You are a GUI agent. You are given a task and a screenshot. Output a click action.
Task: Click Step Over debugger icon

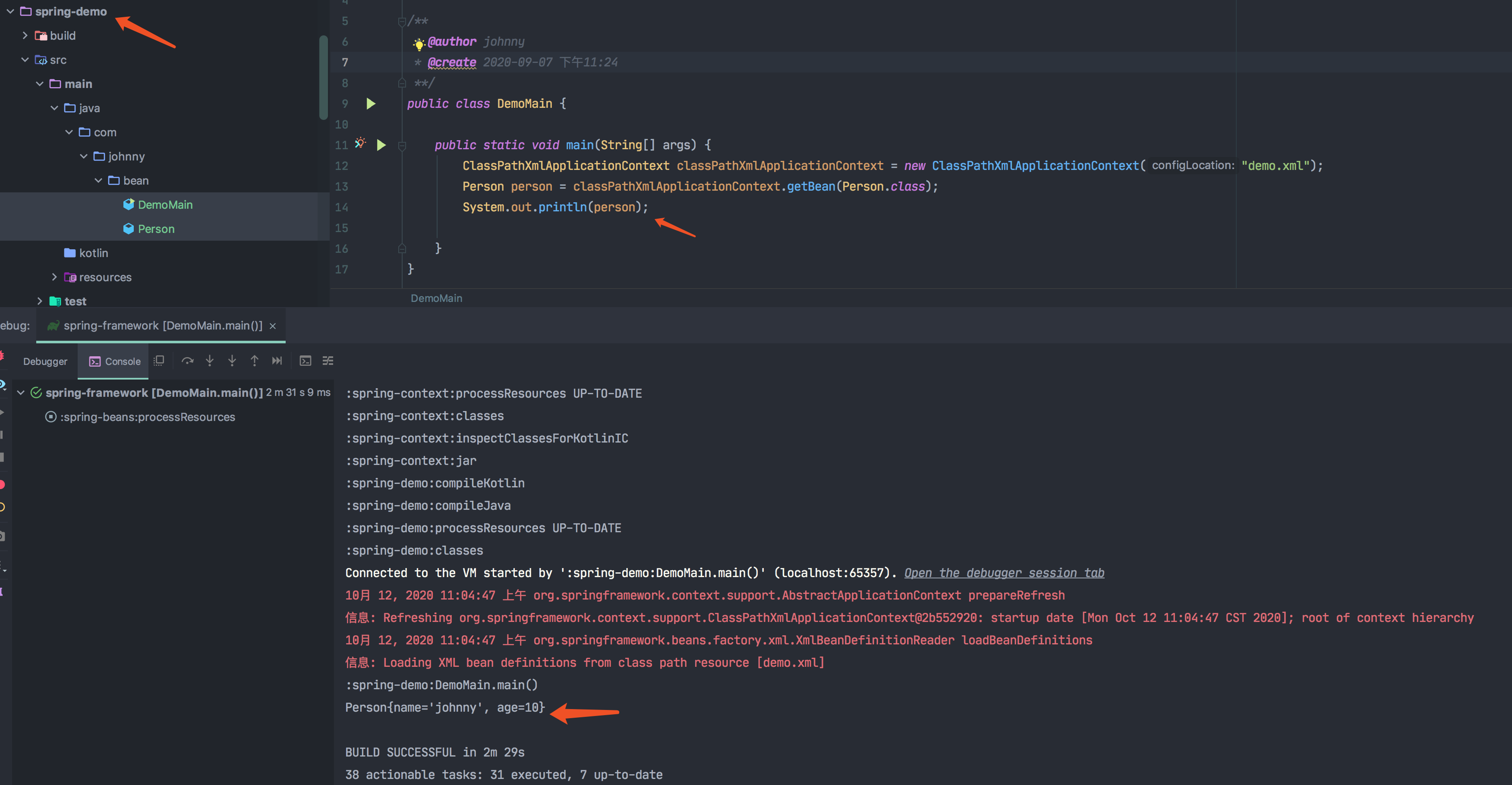(x=187, y=361)
